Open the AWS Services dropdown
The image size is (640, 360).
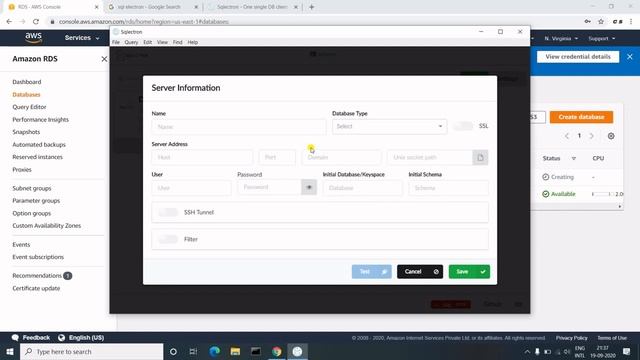pyautogui.click(x=82, y=38)
